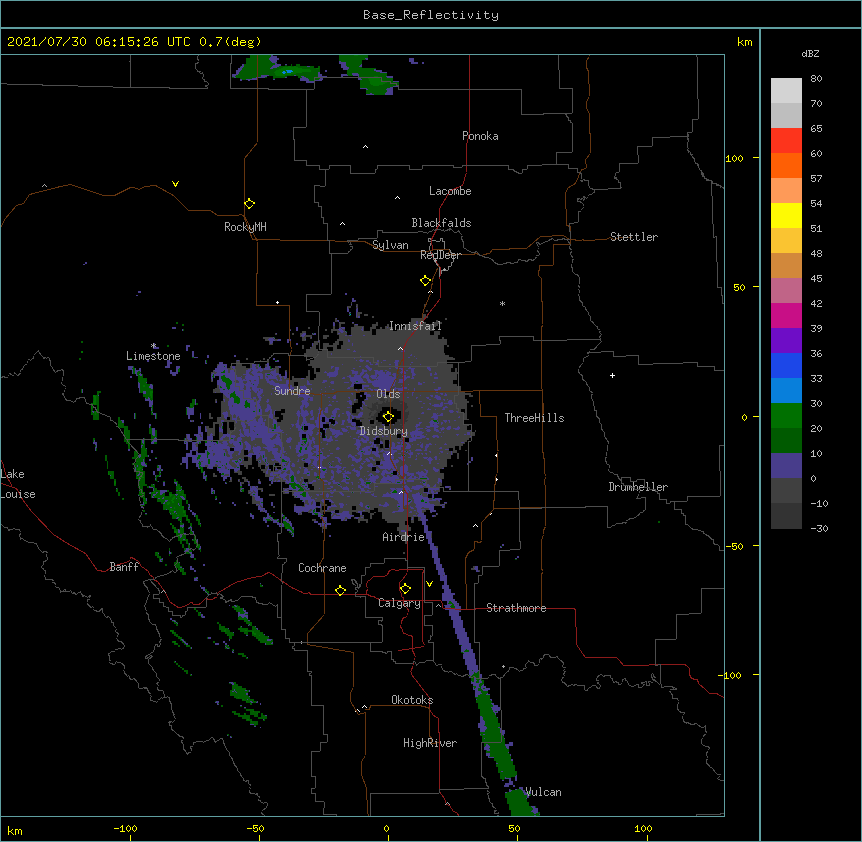Click the yellow legend swatch between 54 and 51 dBZ

point(786,215)
